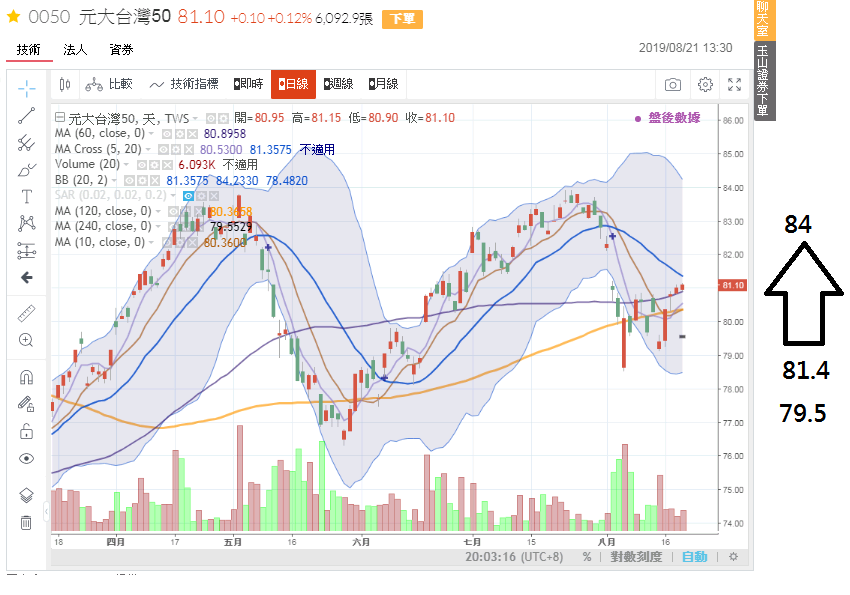
Task: Switch to the 週線 weekly chart
Action: 338,84
